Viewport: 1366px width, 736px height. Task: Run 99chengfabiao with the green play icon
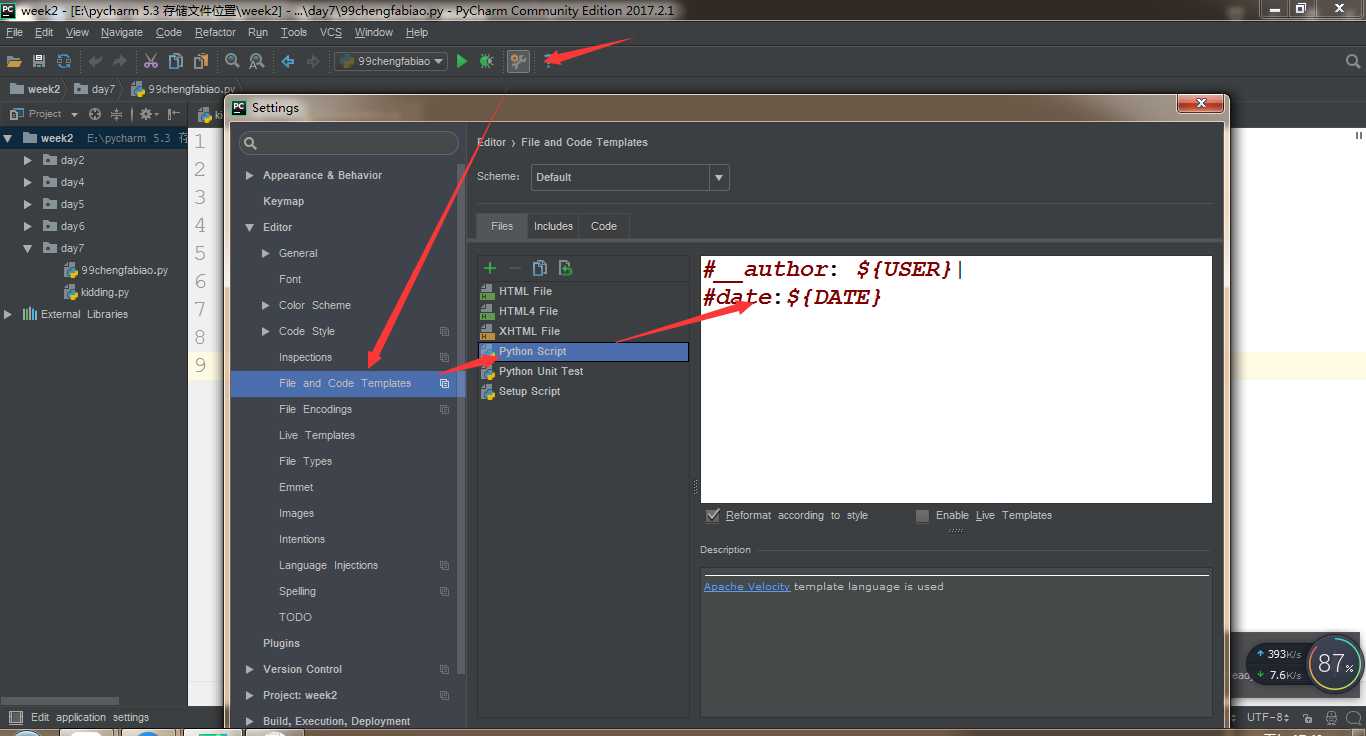click(462, 61)
